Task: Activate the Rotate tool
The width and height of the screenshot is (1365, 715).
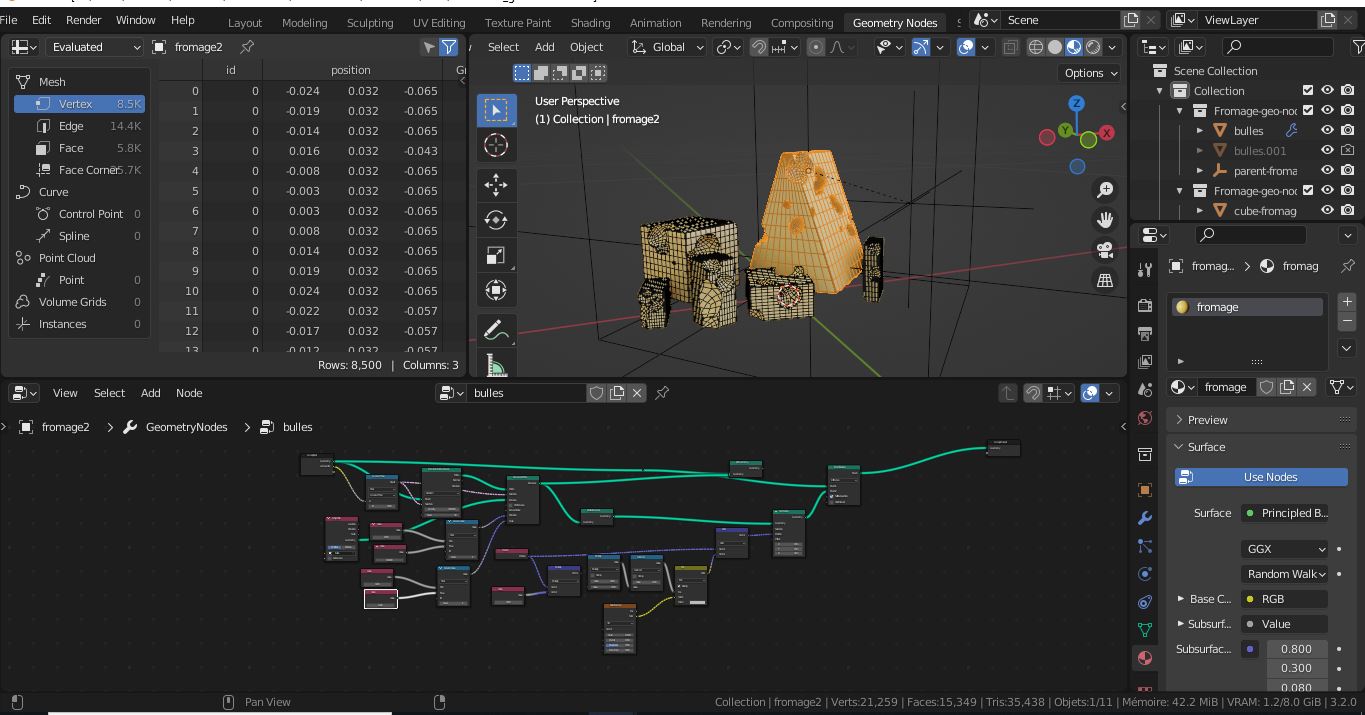Action: (x=497, y=219)
